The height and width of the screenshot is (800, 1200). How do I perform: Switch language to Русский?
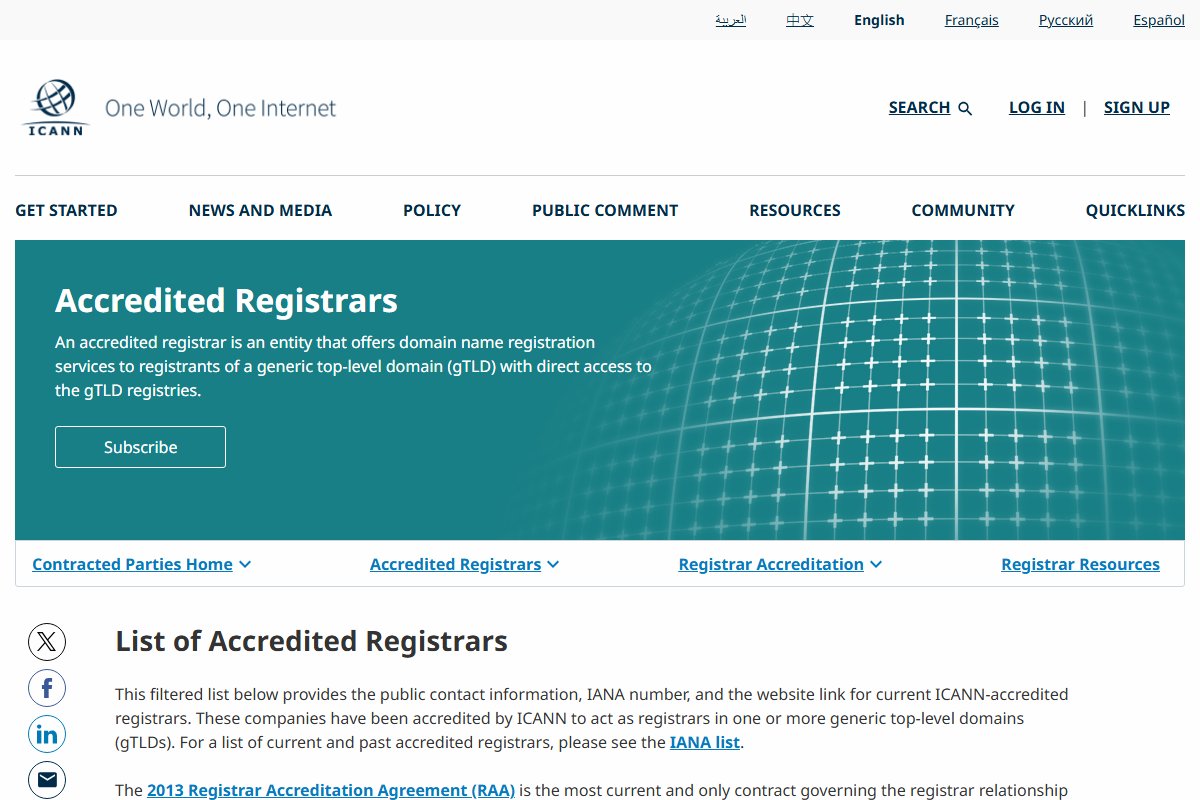[1066, 20]
